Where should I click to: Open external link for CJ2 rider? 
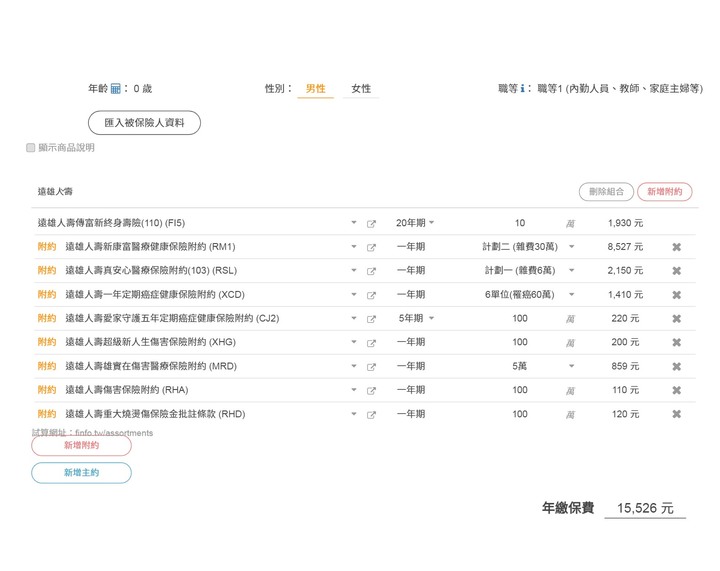click(371, 319)
